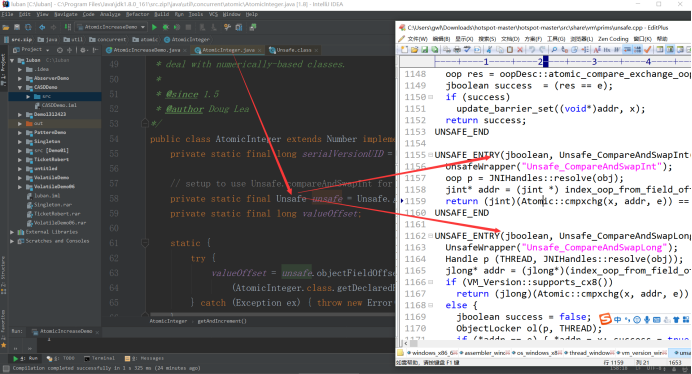Click Save green disk icon in EditPlus toolbar

click(425, 49)
